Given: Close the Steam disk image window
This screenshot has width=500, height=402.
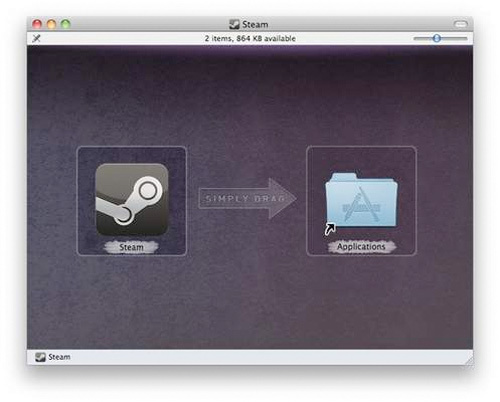Looking at the screenshot, I should click(37, 24).
